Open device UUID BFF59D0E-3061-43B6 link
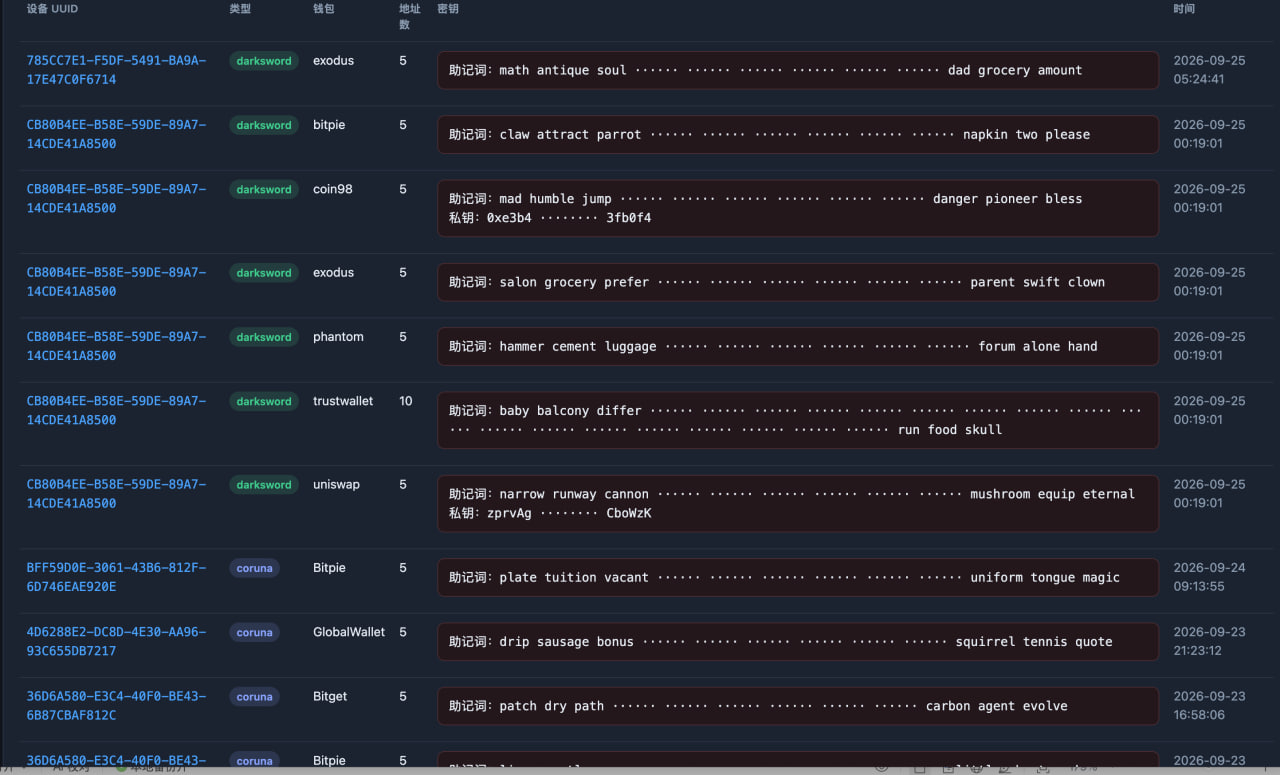Viewport: 1280px width, 775px height. 116,577
